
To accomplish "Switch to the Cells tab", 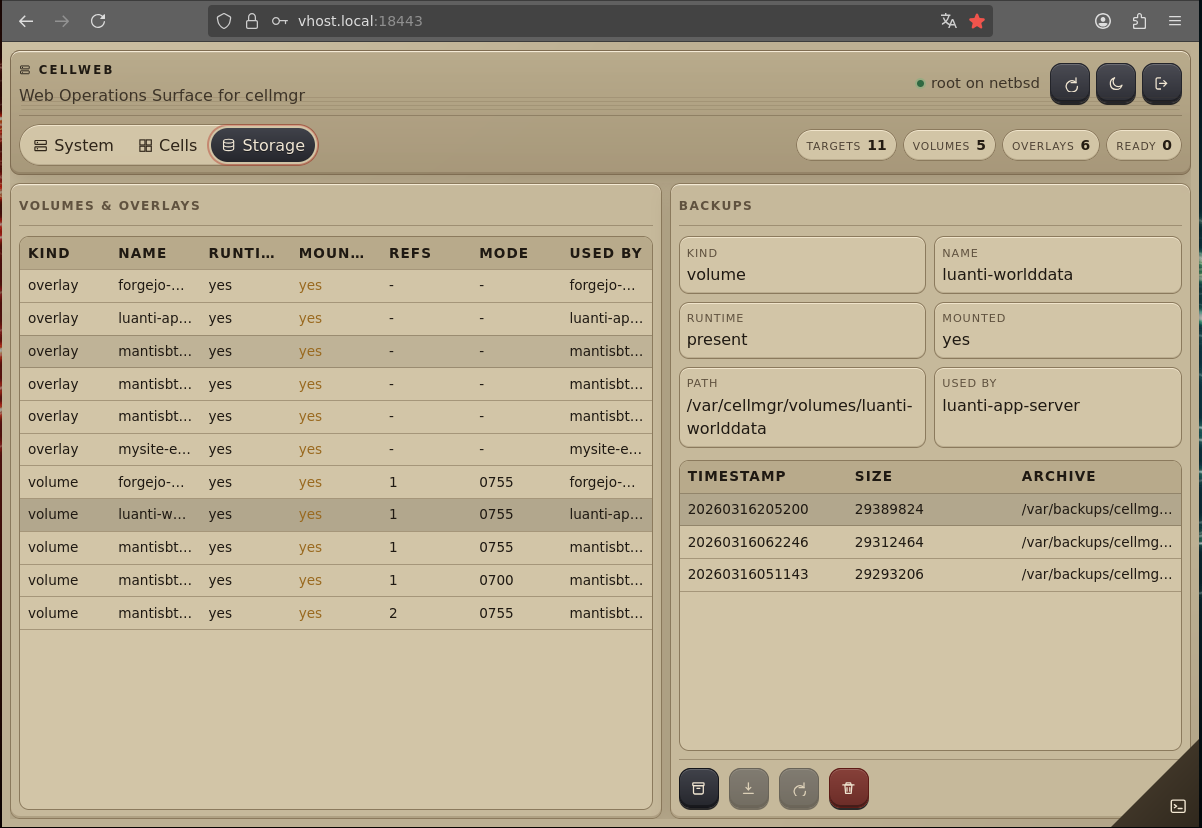I will click(x=167, y=145).
